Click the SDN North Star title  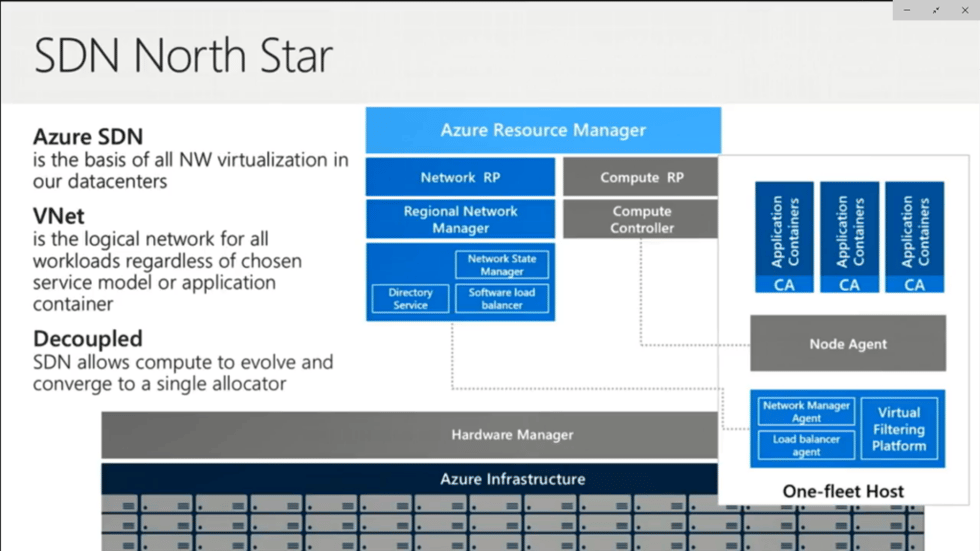[x=183, y=56]
